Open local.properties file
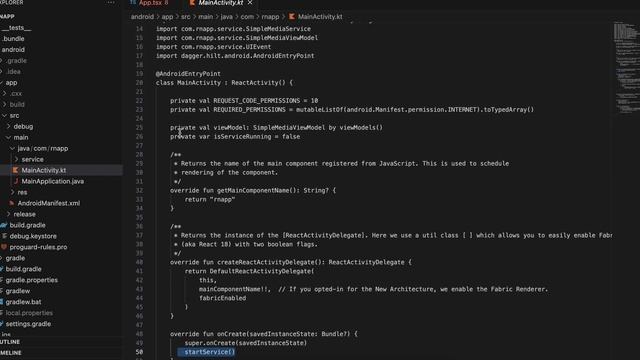The image size is (640, 360). pos(29,313)
